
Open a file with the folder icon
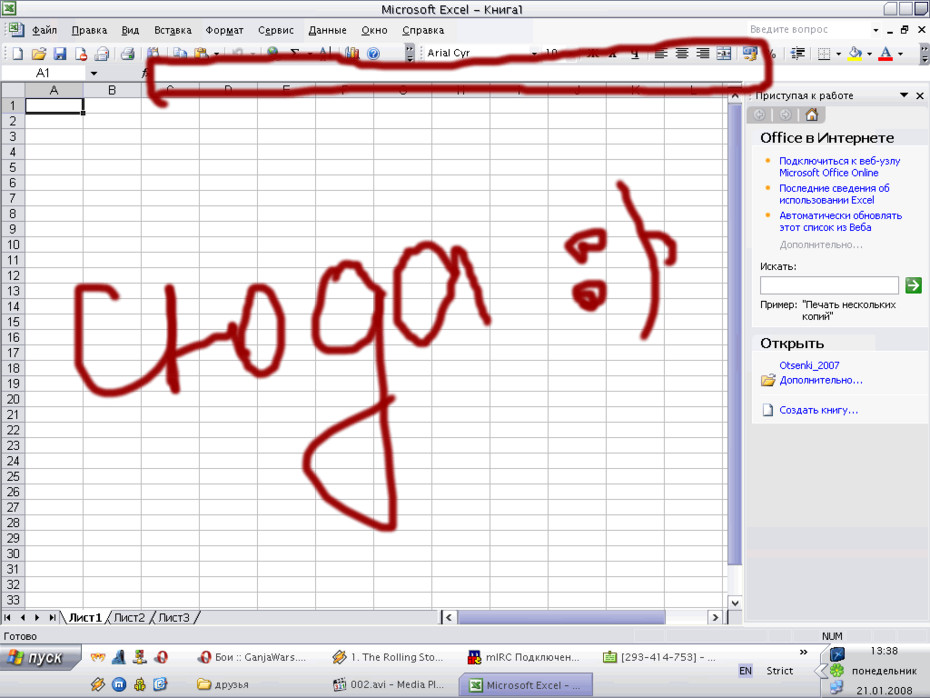[39, 54]
